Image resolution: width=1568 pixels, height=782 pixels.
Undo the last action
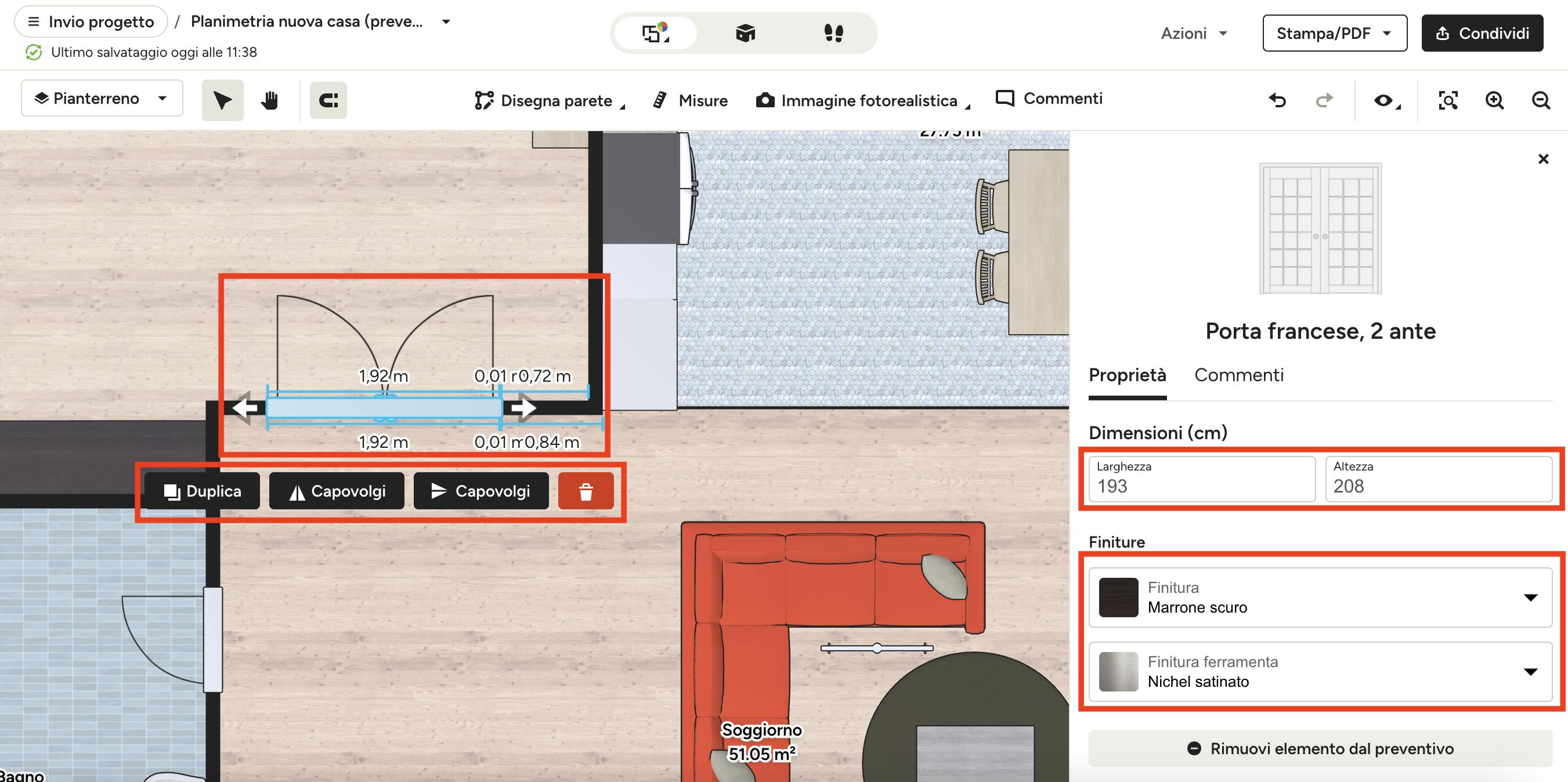click(x=1278, y=100)
